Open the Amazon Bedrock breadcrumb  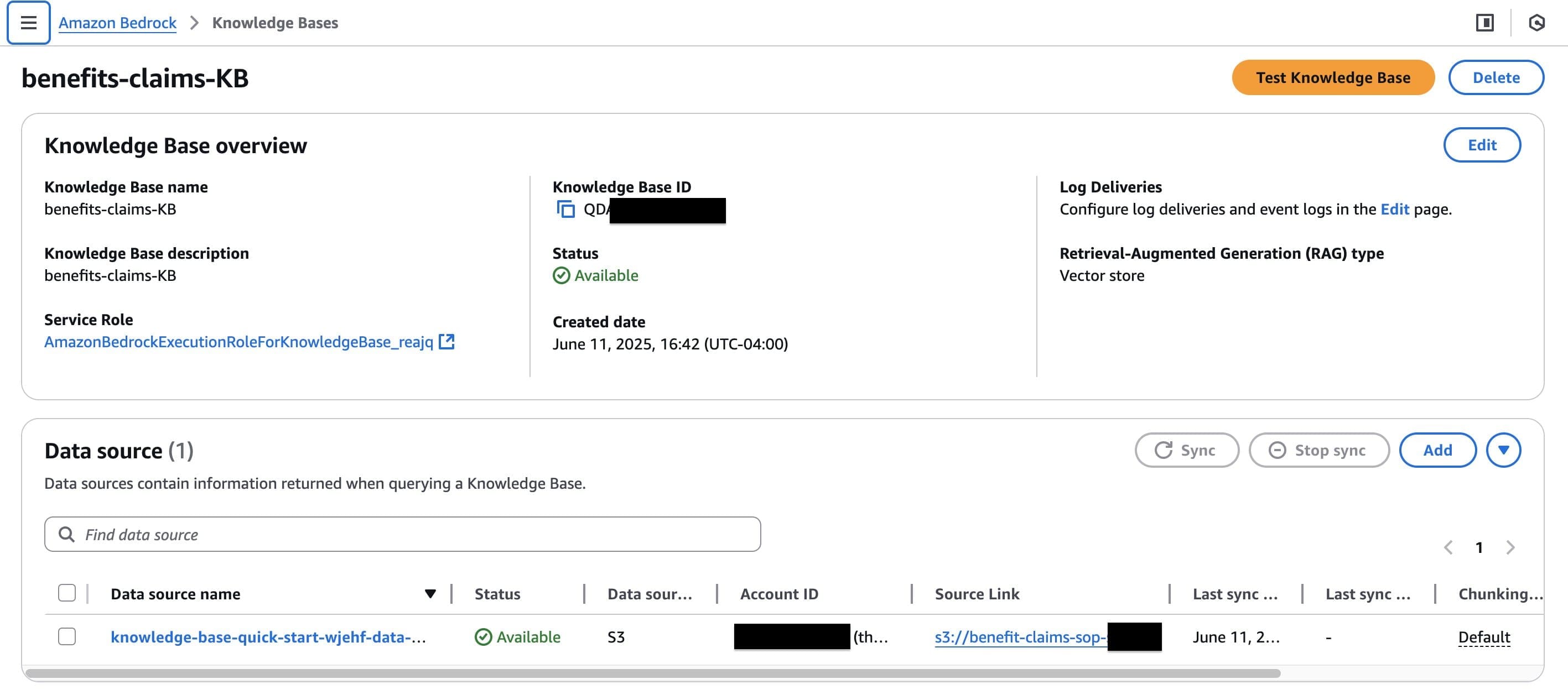[117, 23]
